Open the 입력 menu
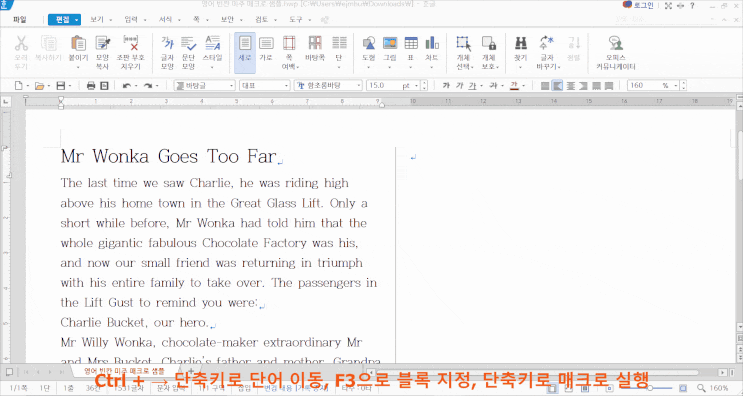743x396 pixels. pos(131,19)
